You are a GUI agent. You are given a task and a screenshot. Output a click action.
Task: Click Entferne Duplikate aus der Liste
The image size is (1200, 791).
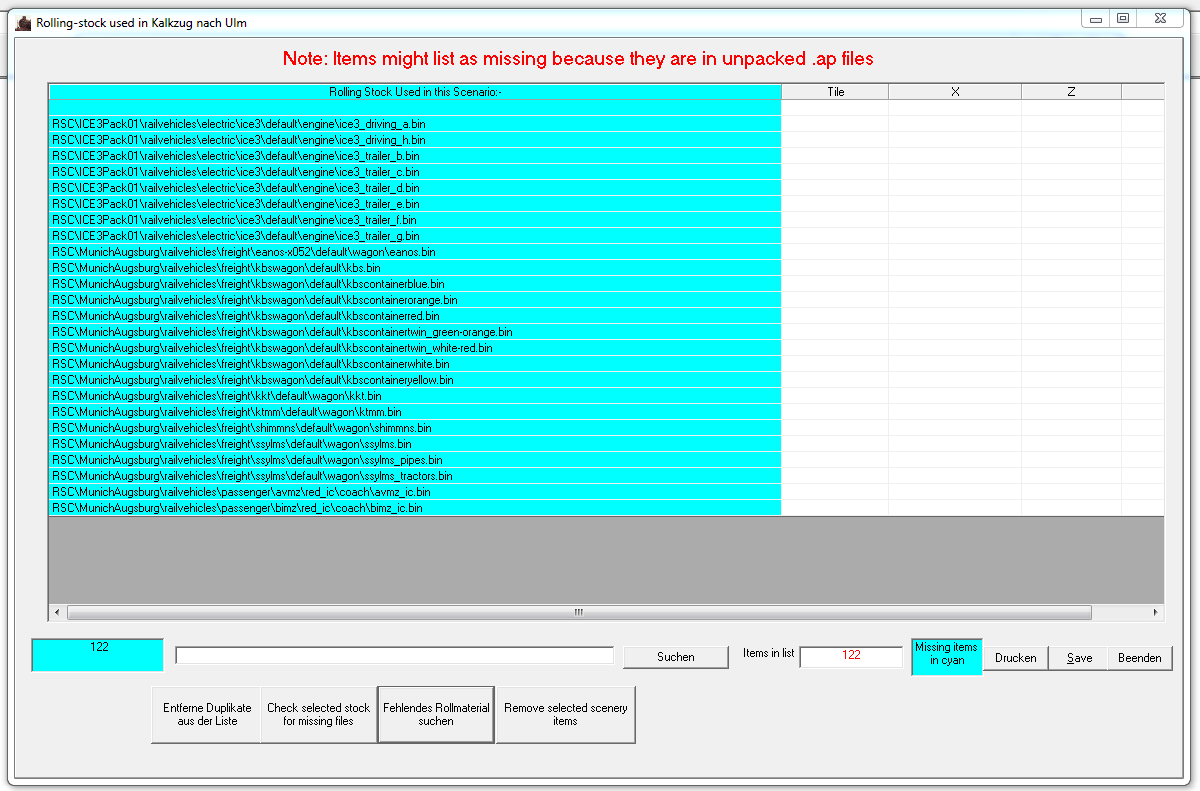[x=207, y=714]
